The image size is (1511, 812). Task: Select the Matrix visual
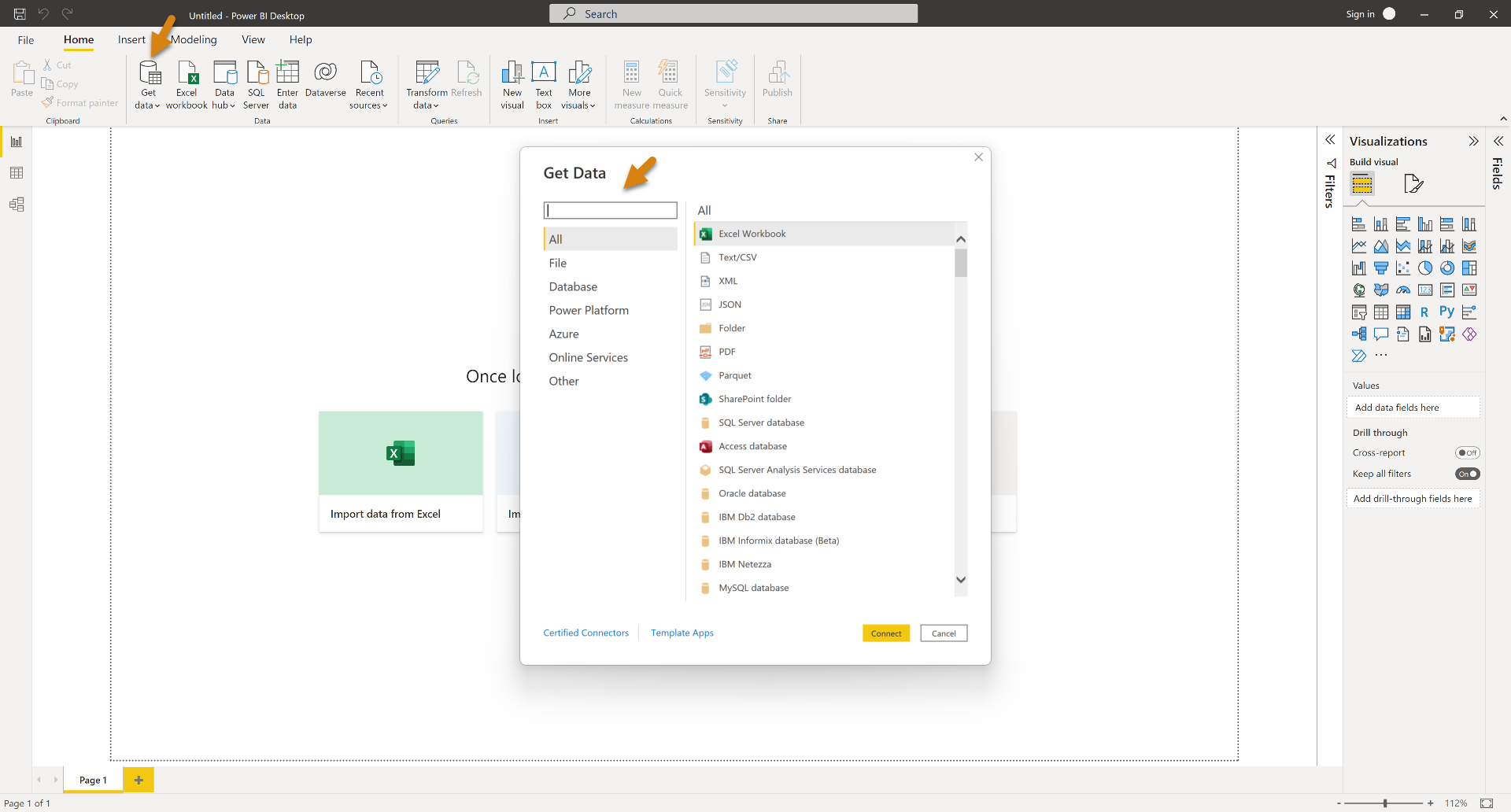pyautogui.click(x=1403, y=312)
